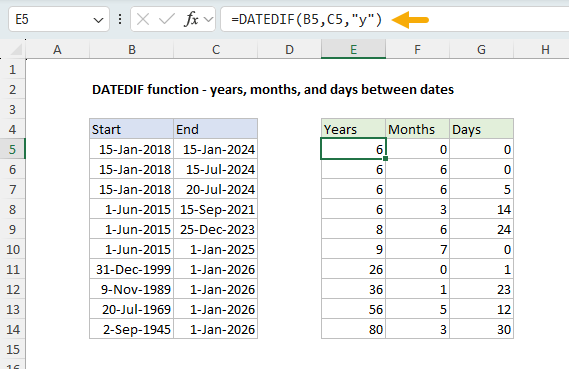
Task: Select row 2 header
Action: click(x=13, y=89)
